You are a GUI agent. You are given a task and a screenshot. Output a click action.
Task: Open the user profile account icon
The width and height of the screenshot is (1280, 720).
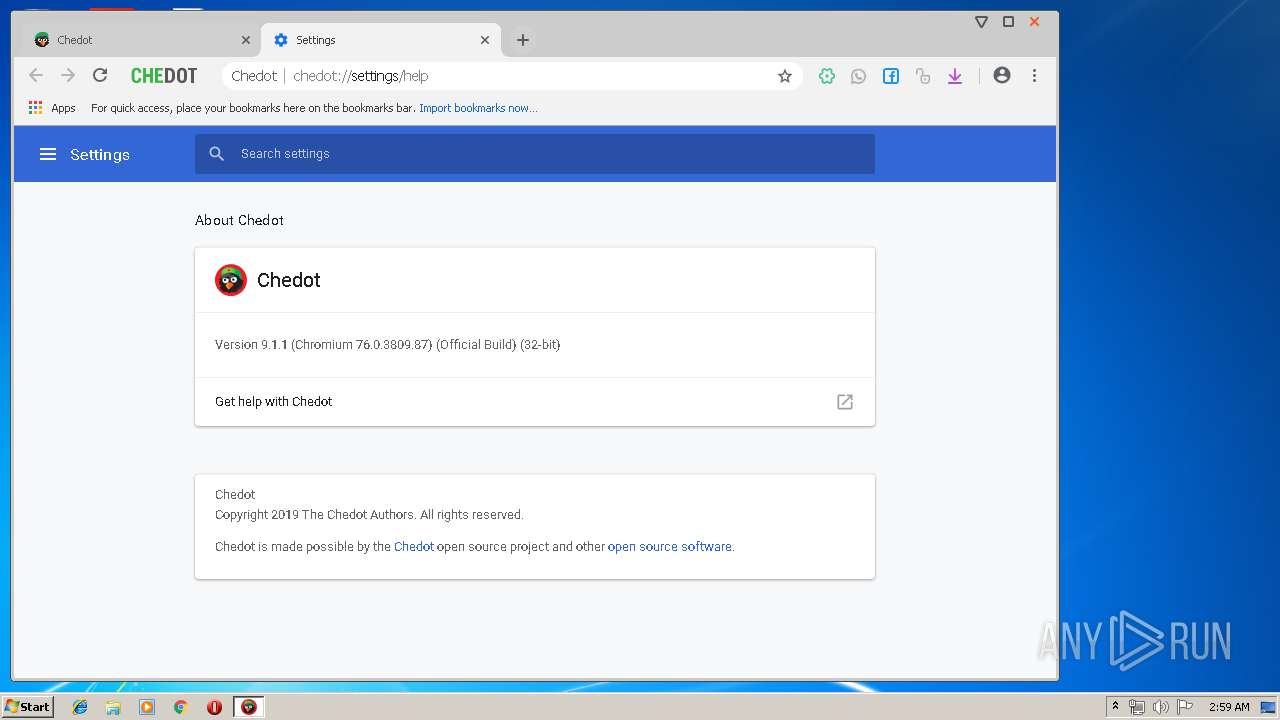point(1002,75)
